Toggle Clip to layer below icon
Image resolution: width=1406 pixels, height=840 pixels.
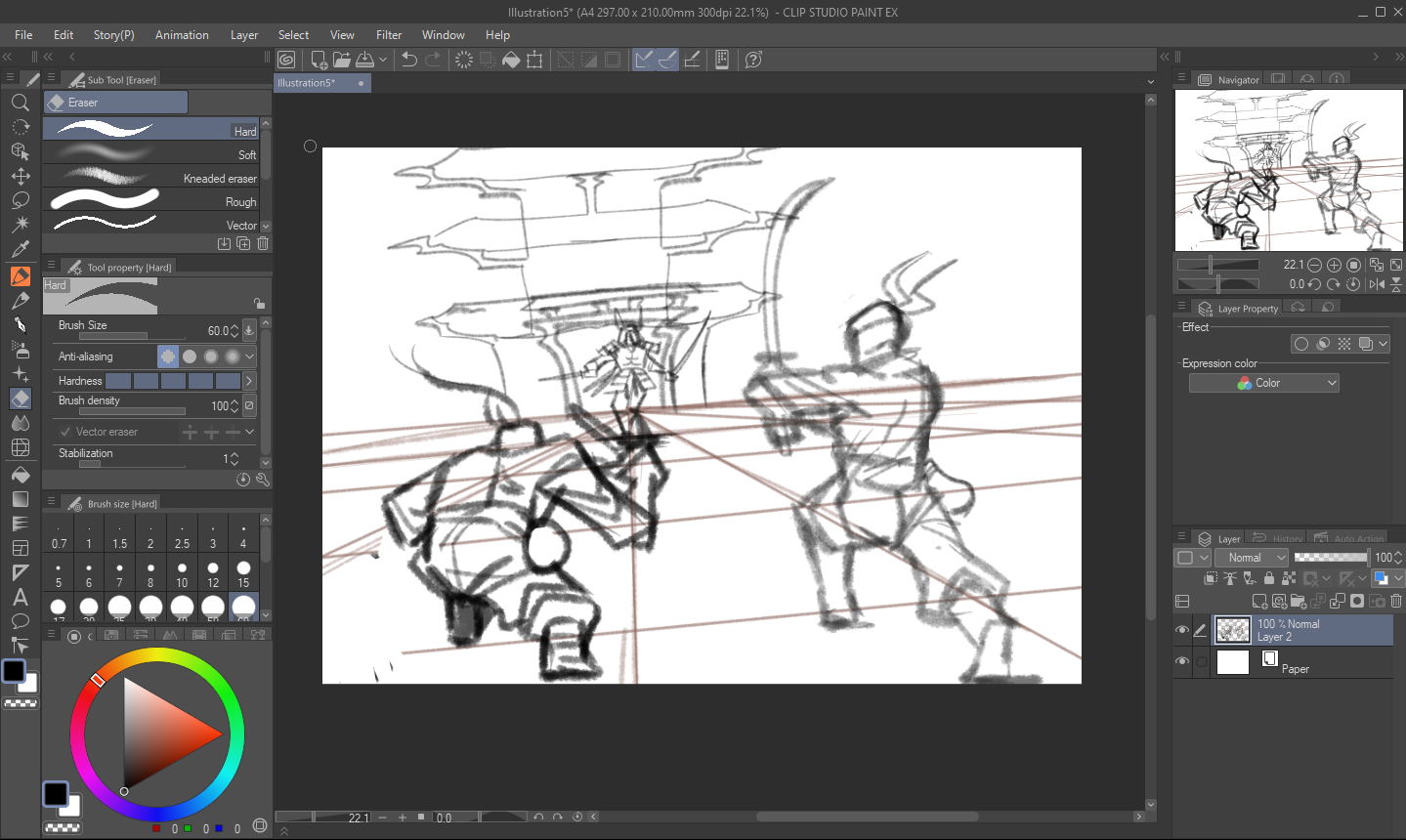pos(1211,578)
